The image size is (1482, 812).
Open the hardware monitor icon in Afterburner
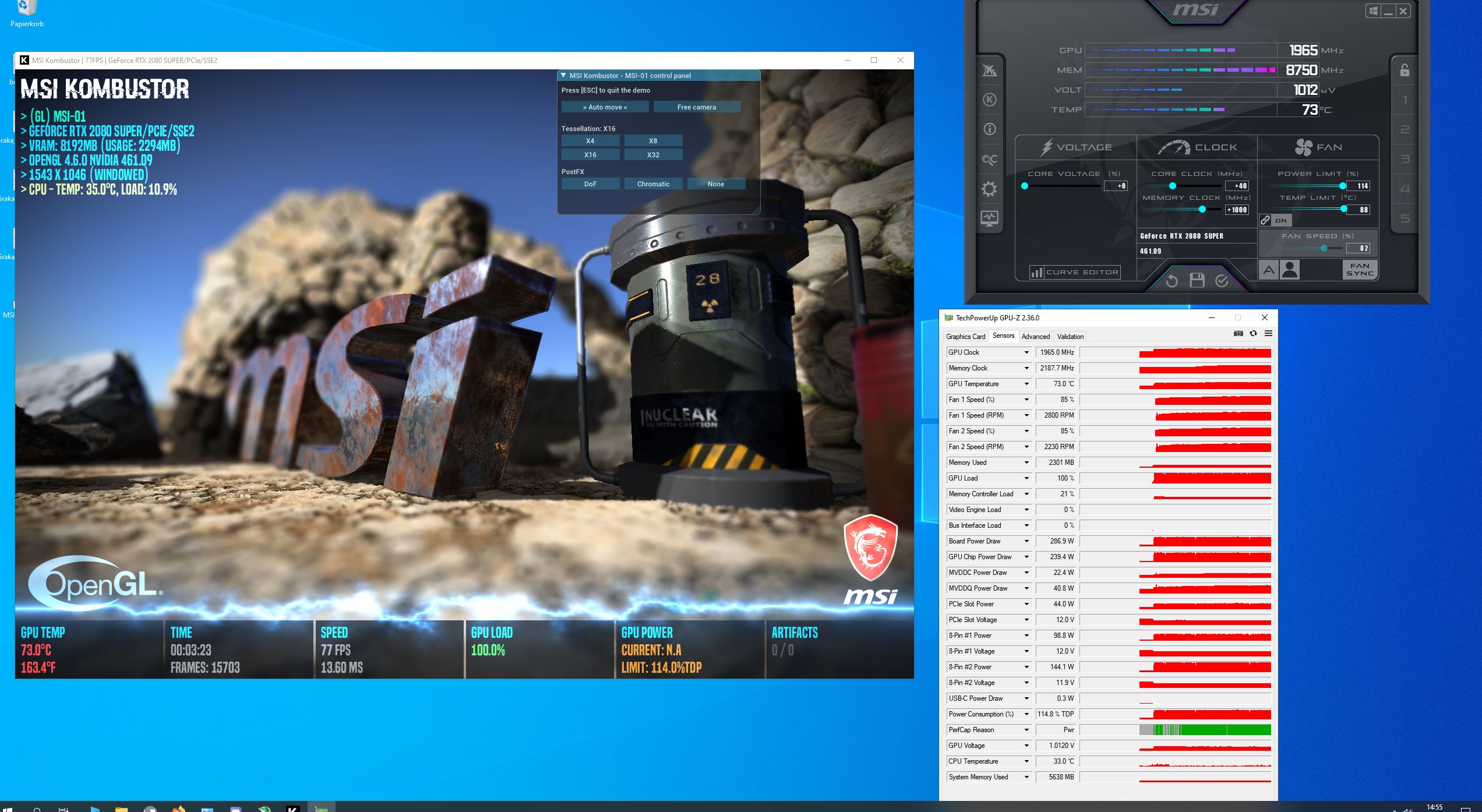click(989, 218)
